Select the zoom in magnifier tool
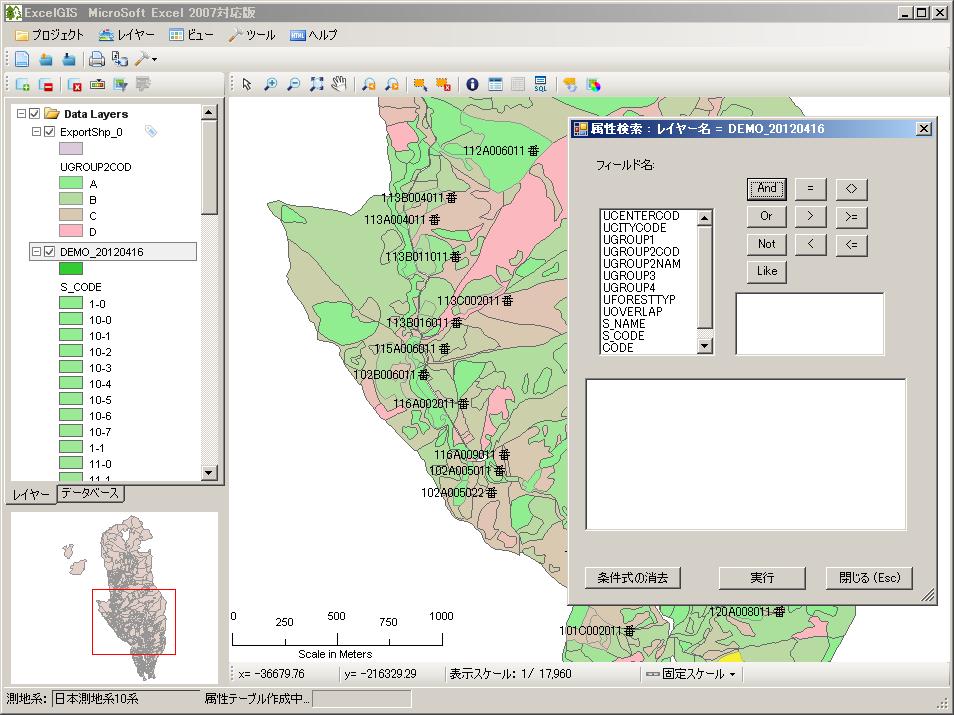This screenshot has height=715, width=954. point(270,85)
